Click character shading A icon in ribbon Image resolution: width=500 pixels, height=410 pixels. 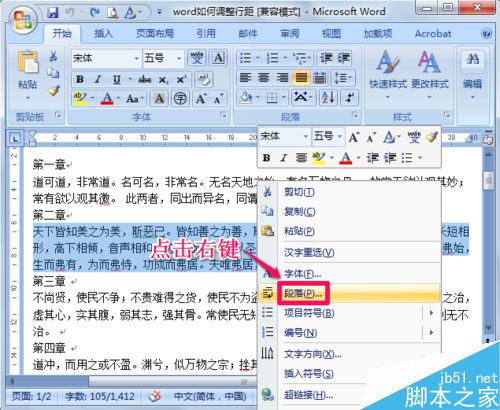click(159, 98)
